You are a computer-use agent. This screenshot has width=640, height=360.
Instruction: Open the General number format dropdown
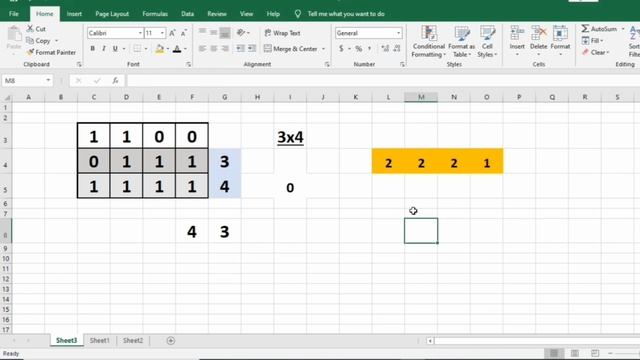tap(398, 33)
